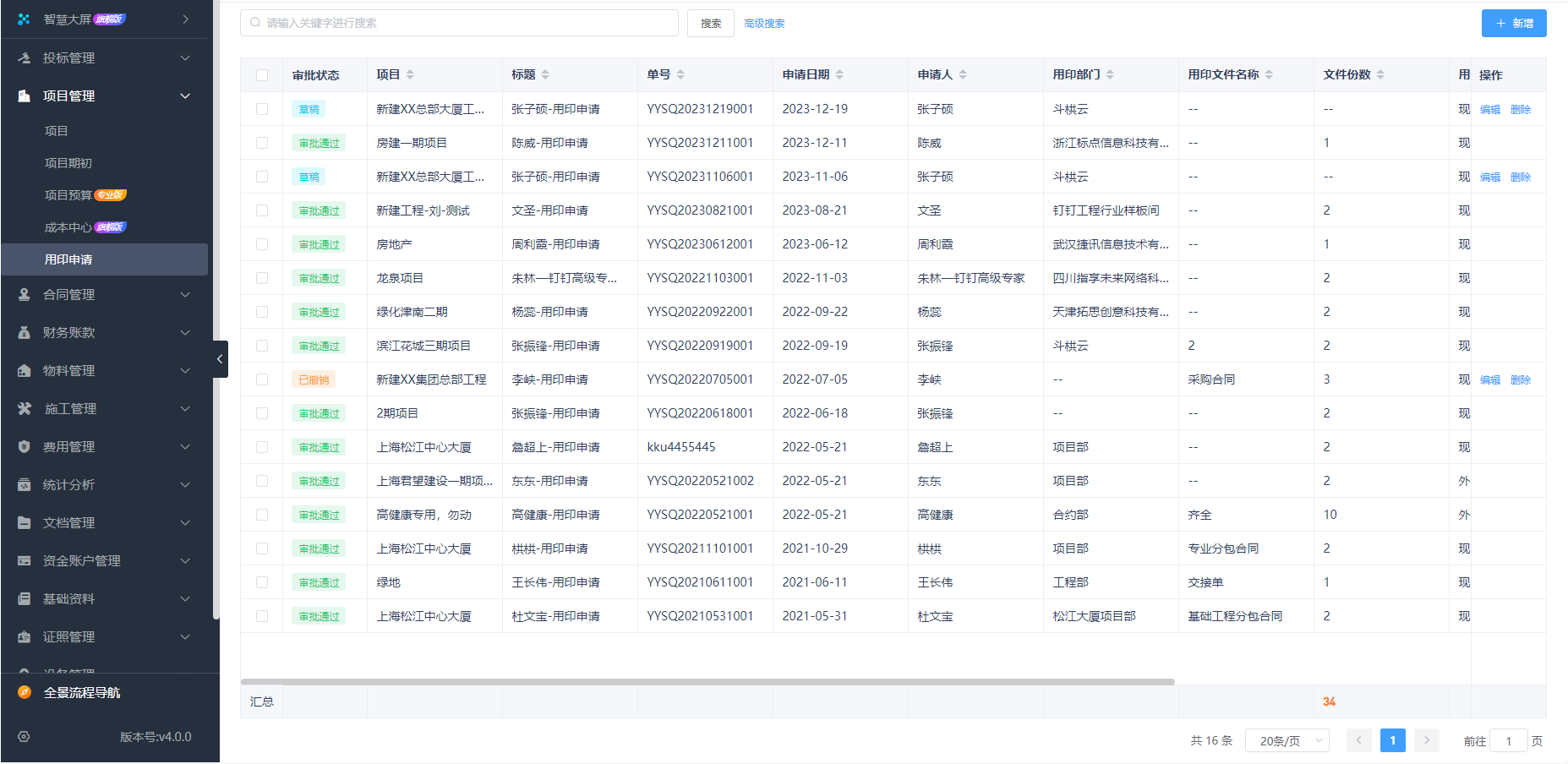Click the 新增 create button
1568x764 pixels.
click(1513, 23)
